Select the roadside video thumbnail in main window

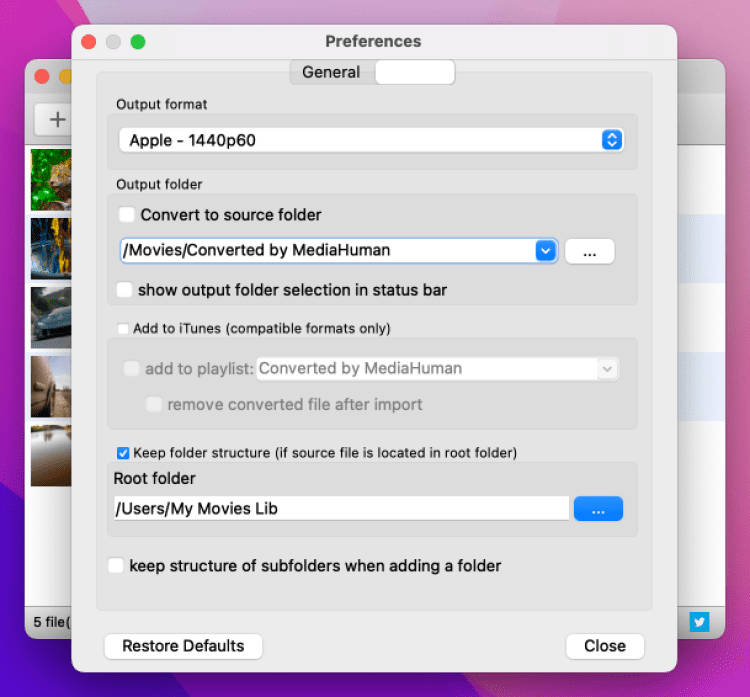[x=51, y=387]
